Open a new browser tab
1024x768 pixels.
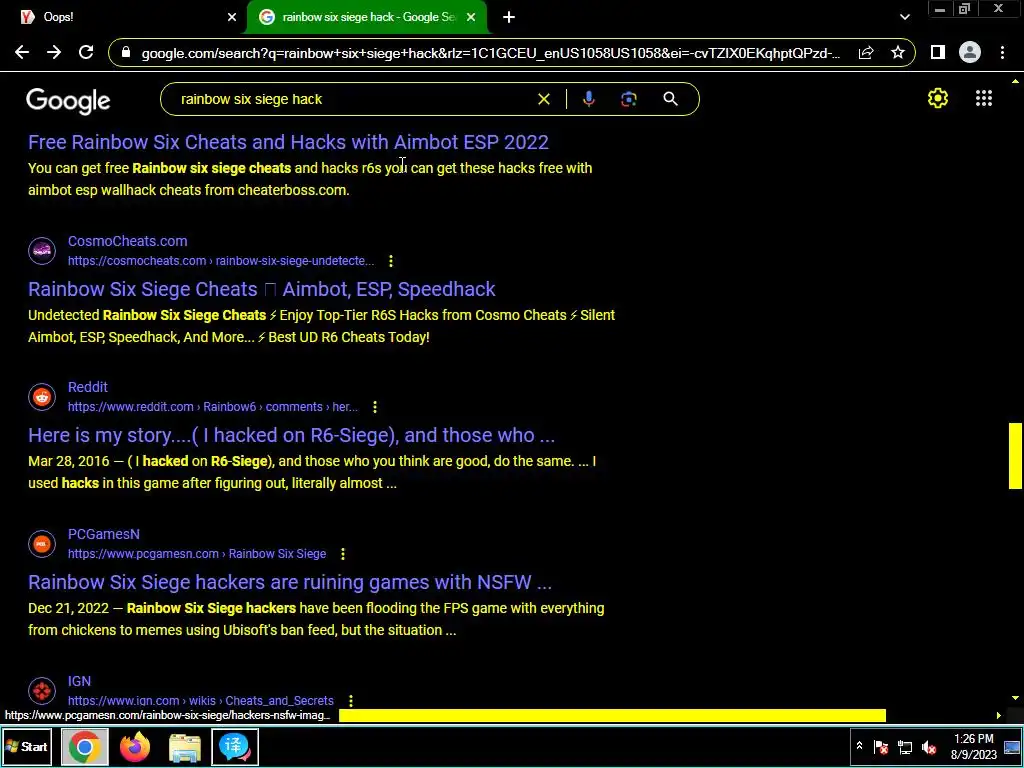(x=509, y=18)
